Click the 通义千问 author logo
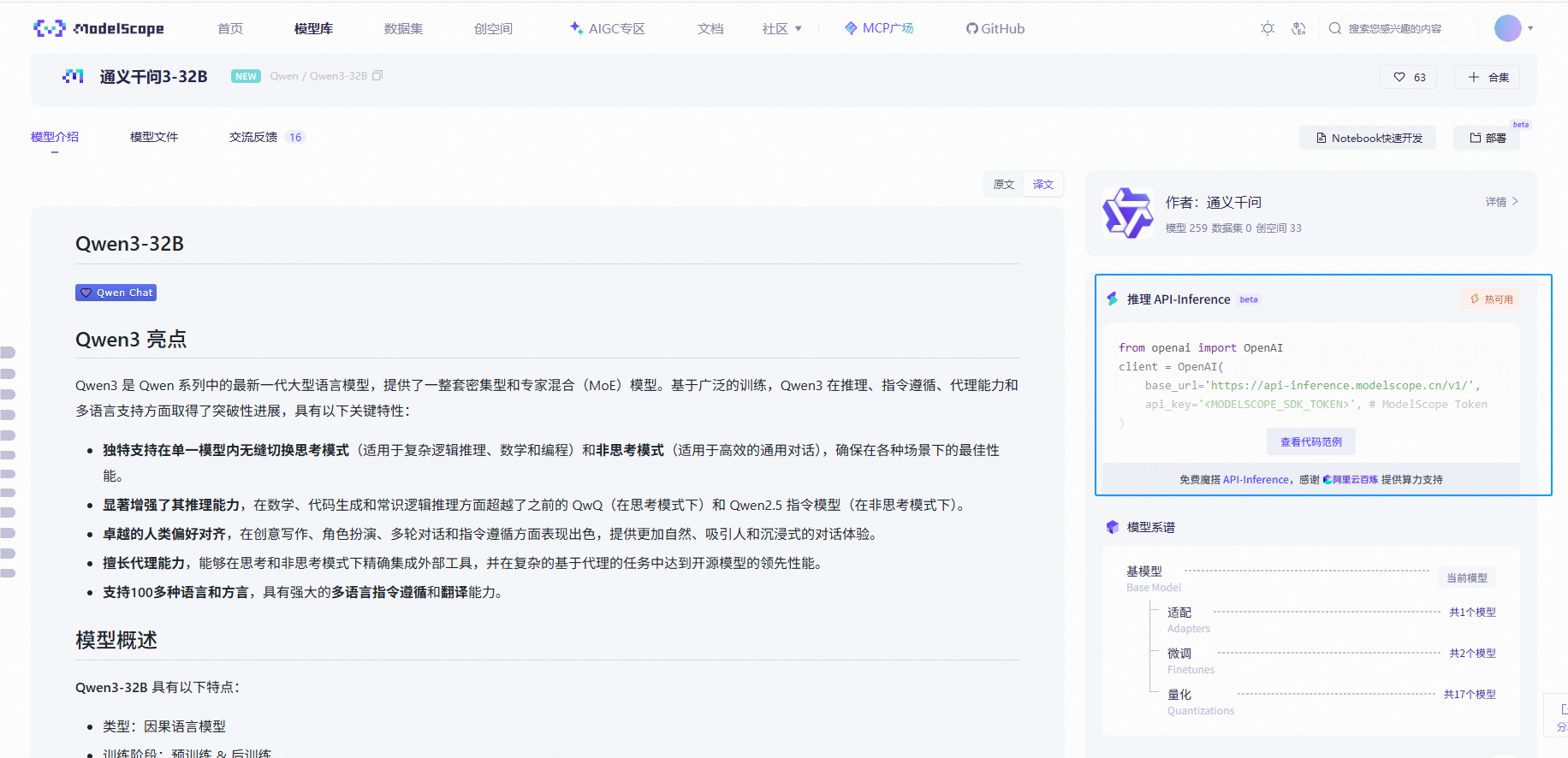The image size is (1568, 758). pyautogui.click(x=1127, y=213)
